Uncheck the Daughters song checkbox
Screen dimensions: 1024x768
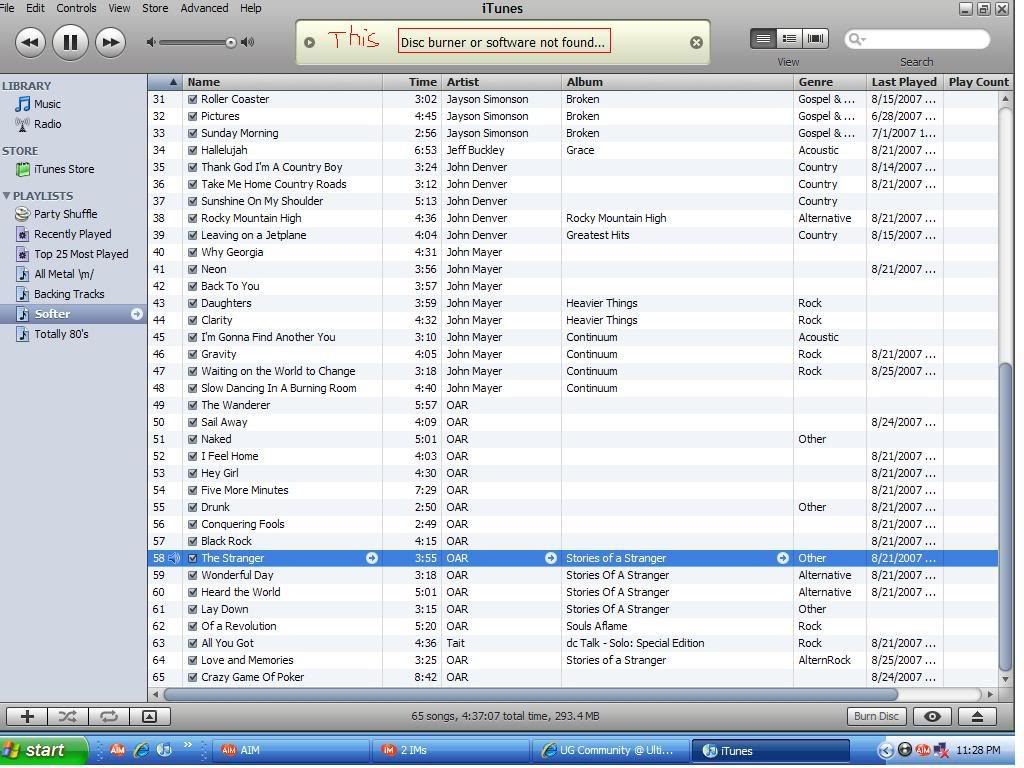193,303
